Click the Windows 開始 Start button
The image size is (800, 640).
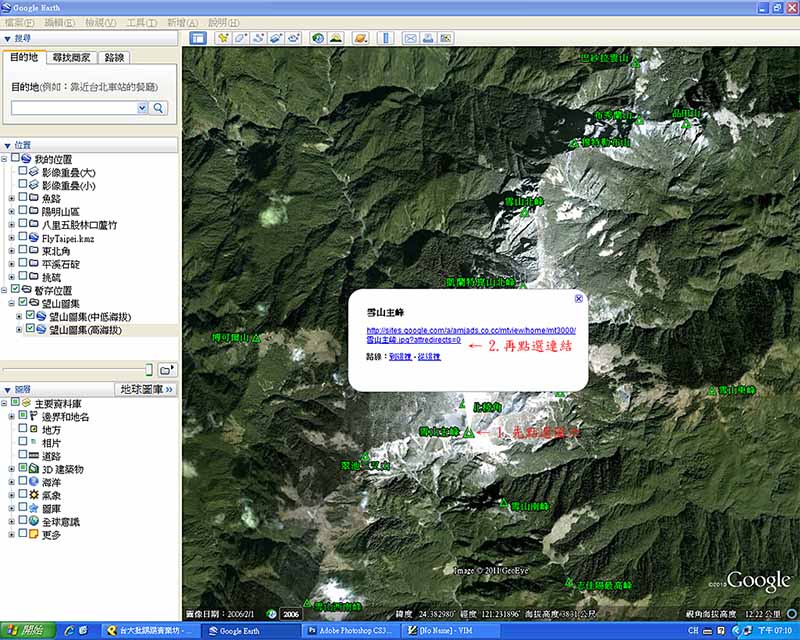[28, 631]
